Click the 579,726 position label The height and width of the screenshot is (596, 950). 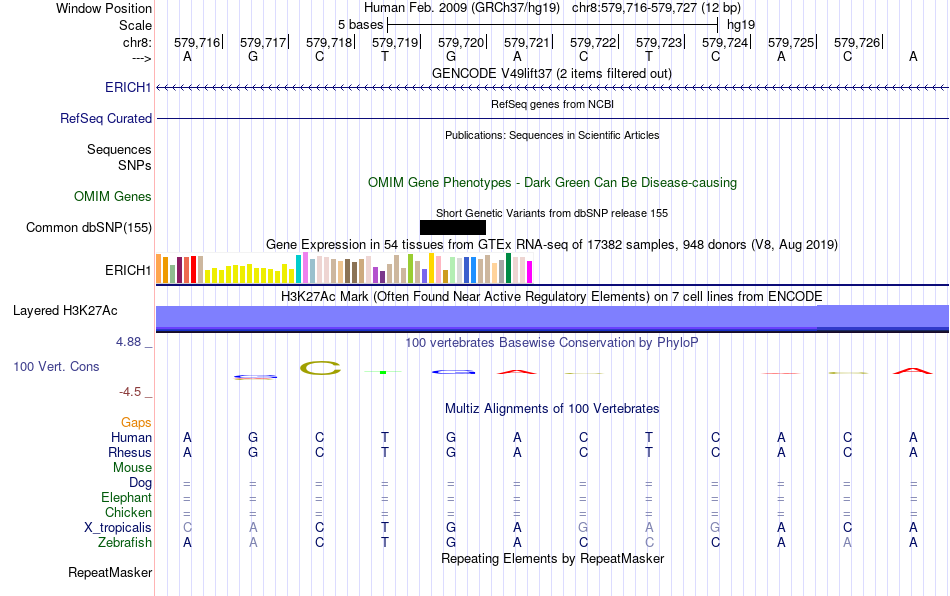857,42
